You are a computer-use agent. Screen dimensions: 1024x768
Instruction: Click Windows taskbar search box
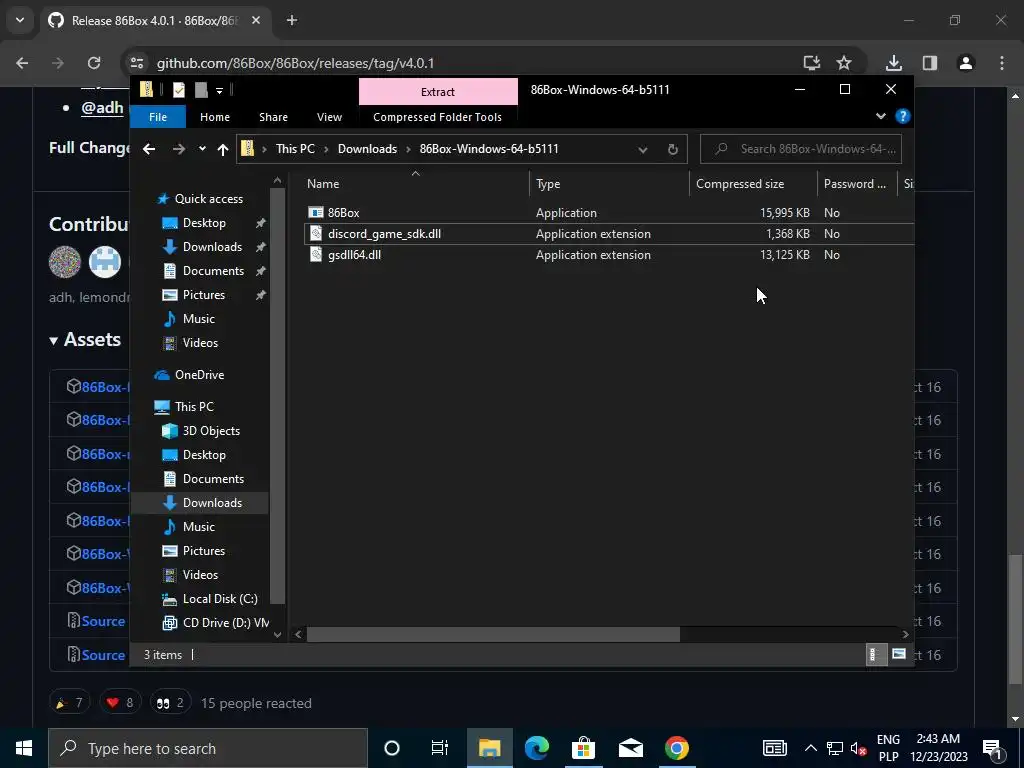(x=208, y=748)
